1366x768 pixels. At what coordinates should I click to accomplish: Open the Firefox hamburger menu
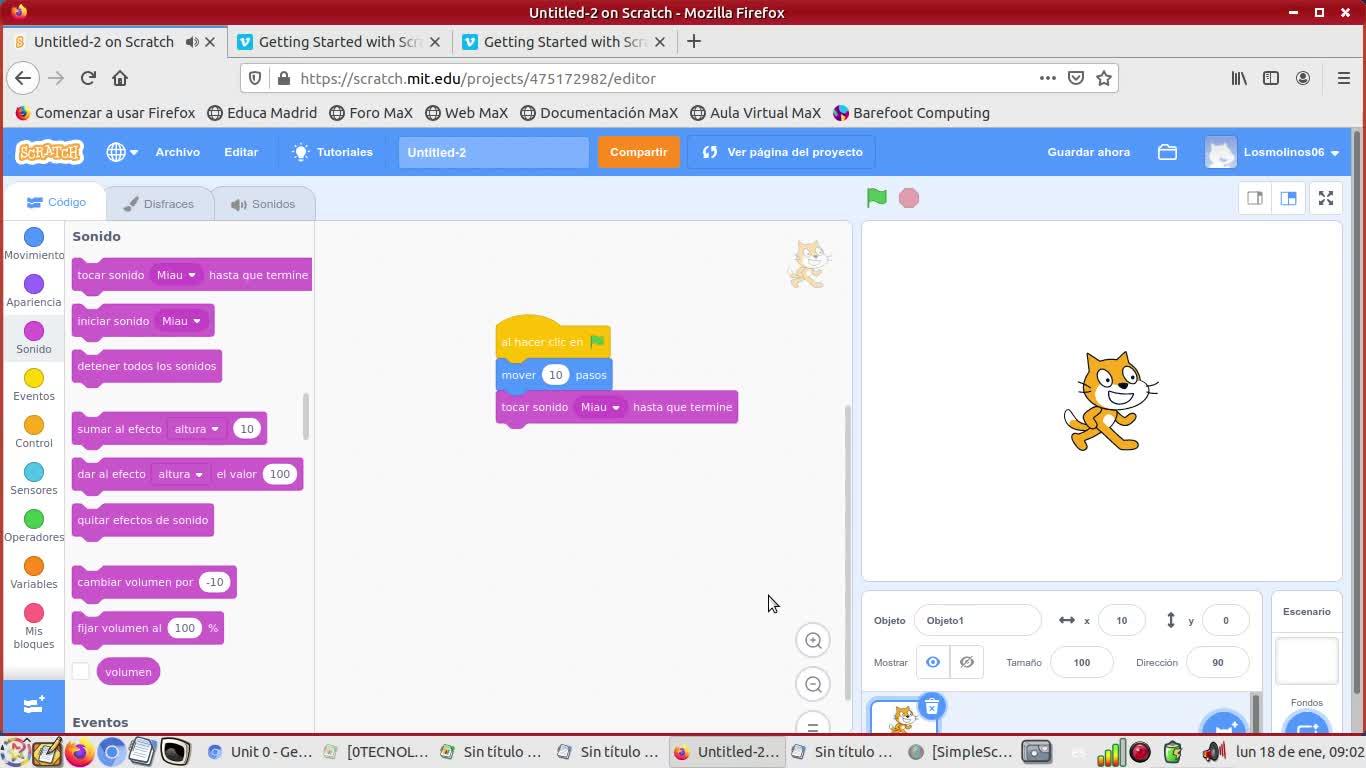pos(1344,78)
